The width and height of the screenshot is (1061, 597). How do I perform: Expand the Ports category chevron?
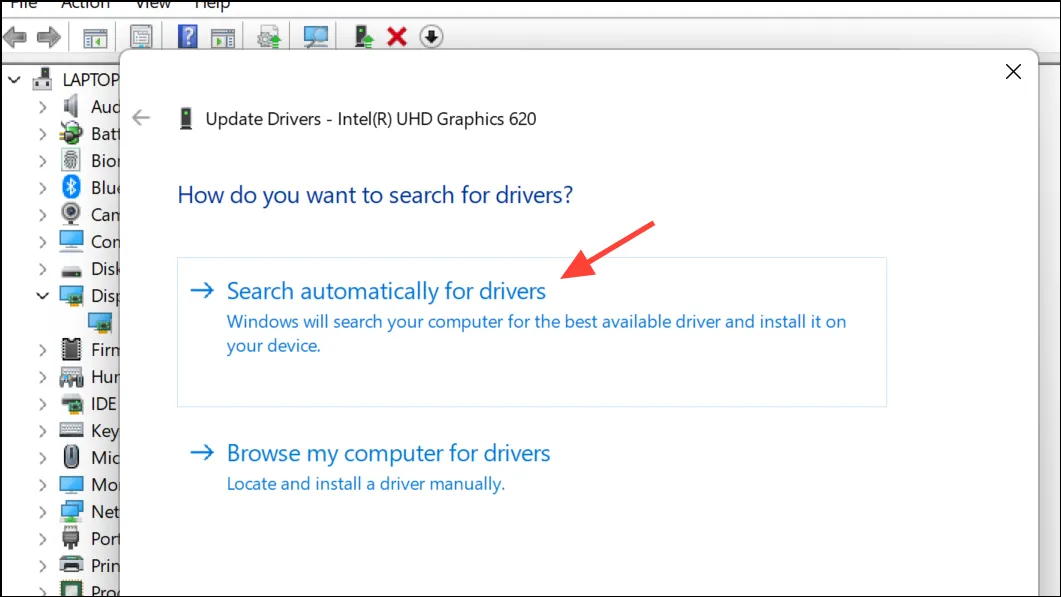[x=42, y=539]
